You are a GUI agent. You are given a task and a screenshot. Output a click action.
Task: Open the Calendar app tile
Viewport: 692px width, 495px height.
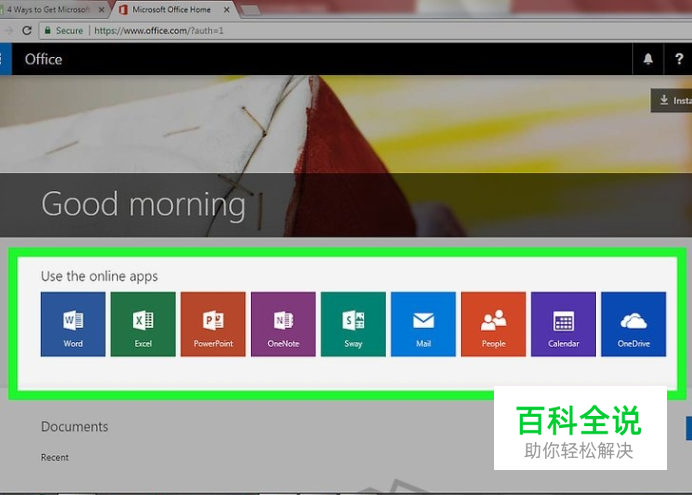[563, 324]
